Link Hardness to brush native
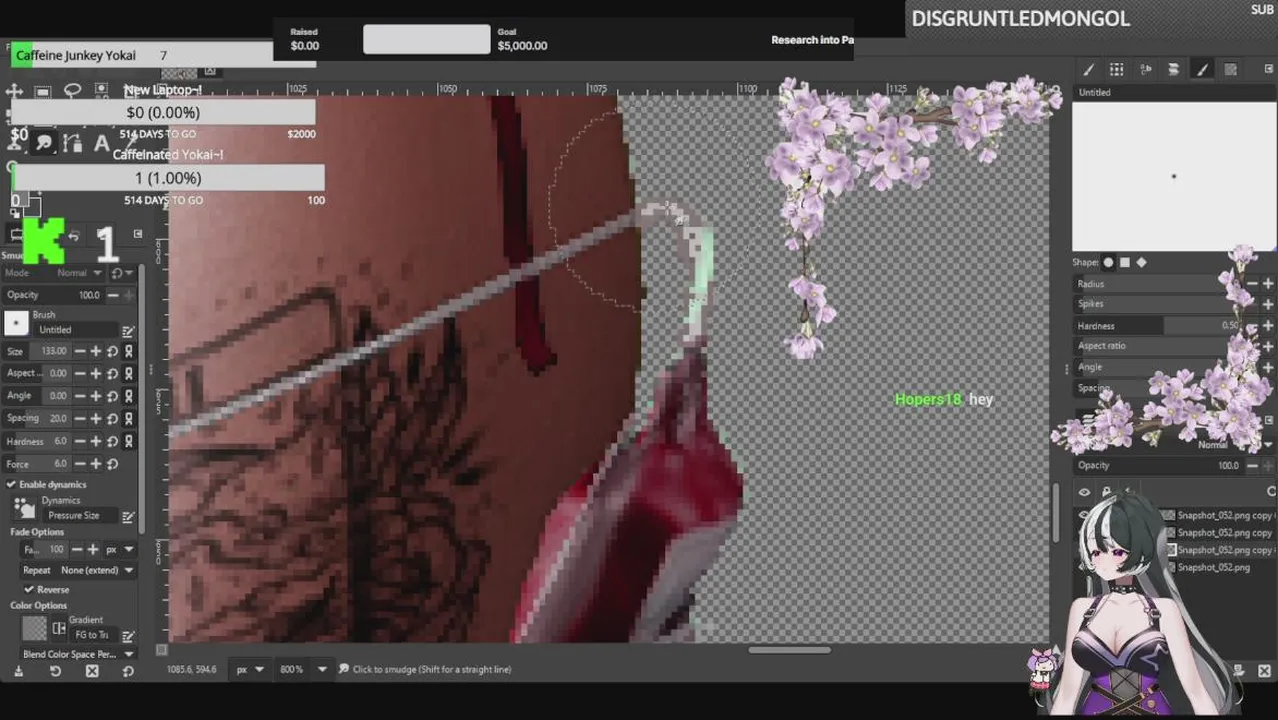Image resolution: width=1278 pixels, height=720 pixels. (x=129, y=441)
